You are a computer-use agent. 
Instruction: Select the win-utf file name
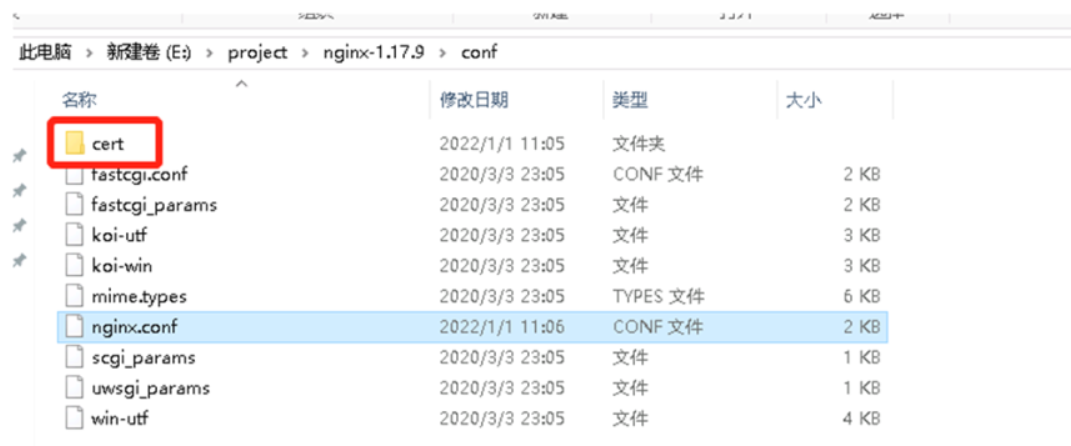(120, 419)
